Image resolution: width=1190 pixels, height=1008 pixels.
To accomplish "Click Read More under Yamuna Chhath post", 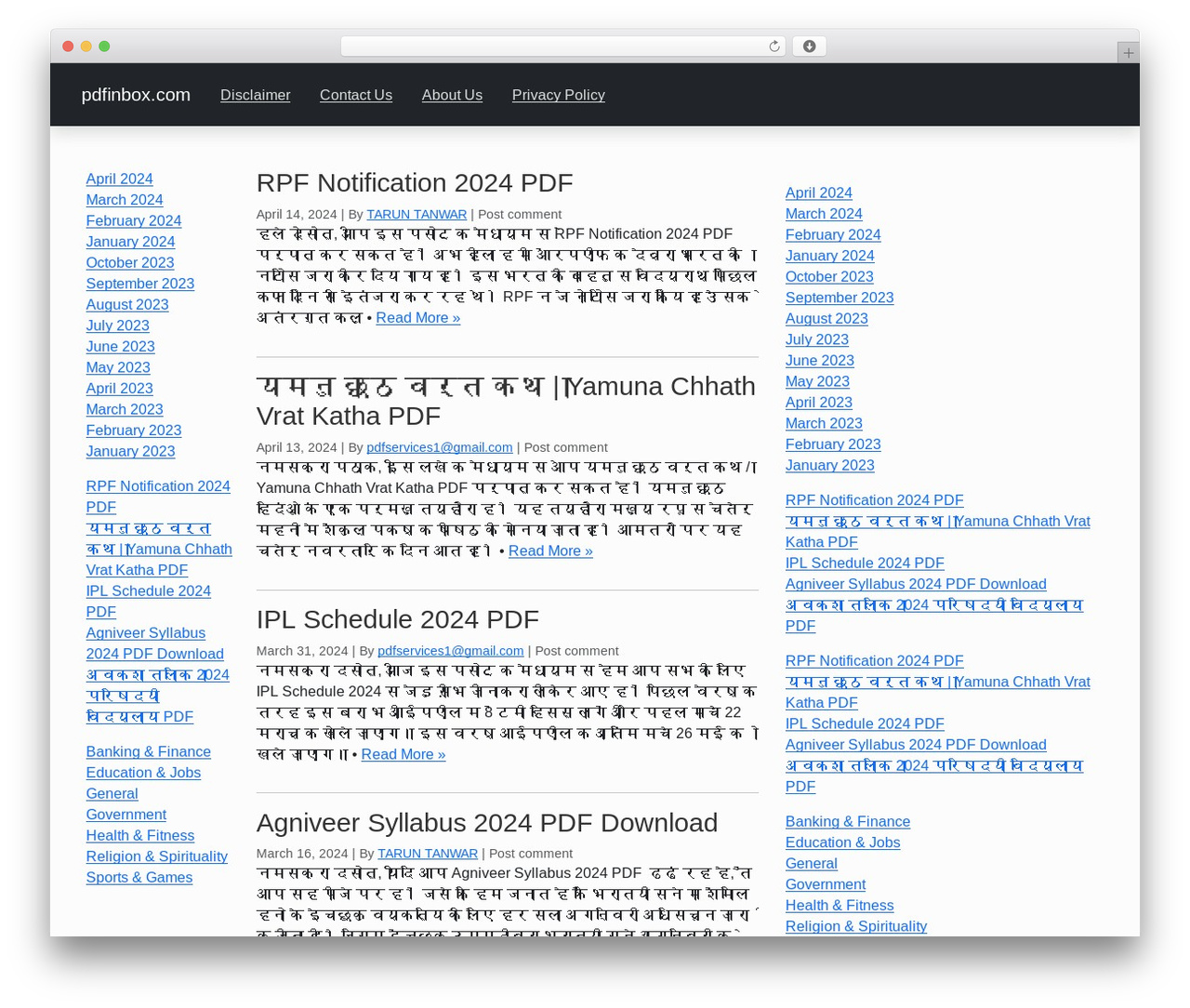I will point(550,551).
